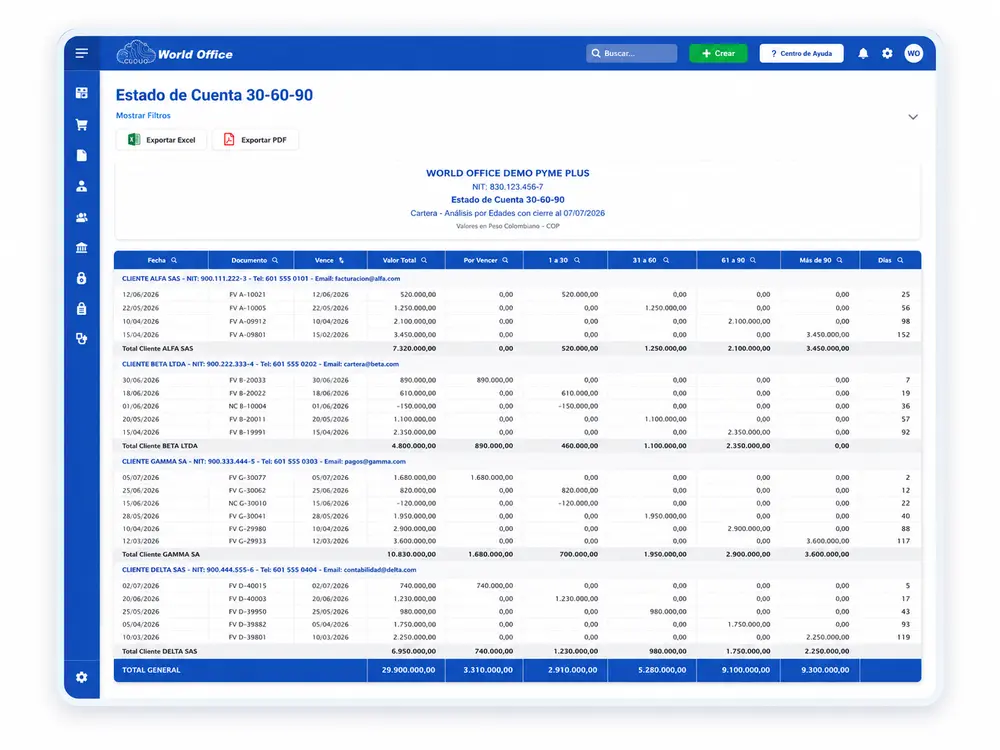This screenshot has width=1000, height=750.
Task: Click total value 29.900.000,00
Action: click(408, 670)
